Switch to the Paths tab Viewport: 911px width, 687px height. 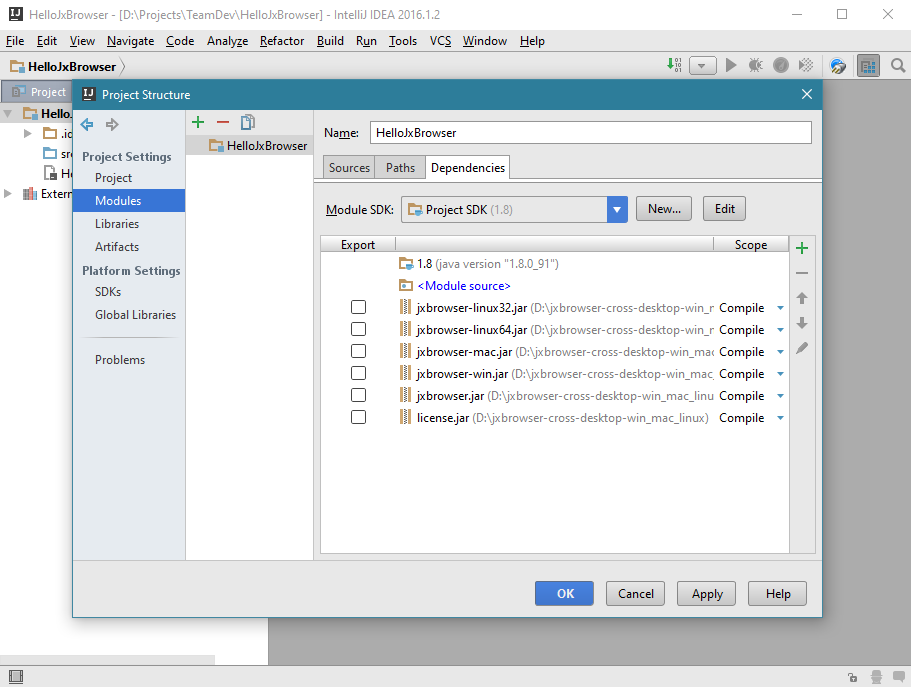(400, 167)
